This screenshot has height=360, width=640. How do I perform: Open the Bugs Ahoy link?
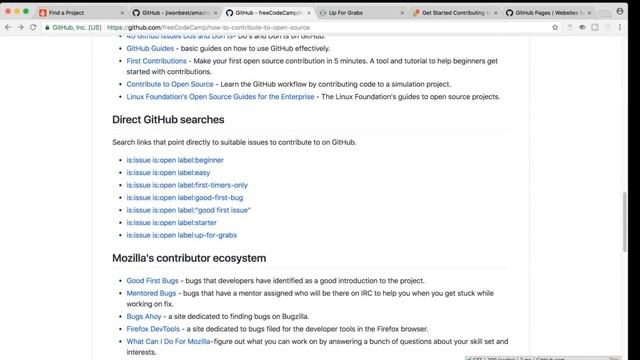tap(144, 316)
